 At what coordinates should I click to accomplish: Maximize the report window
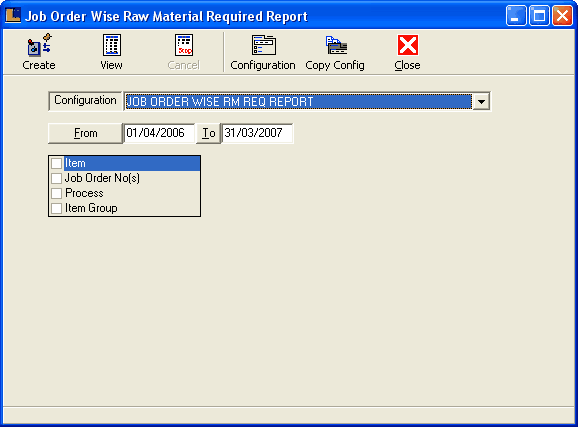539,16
